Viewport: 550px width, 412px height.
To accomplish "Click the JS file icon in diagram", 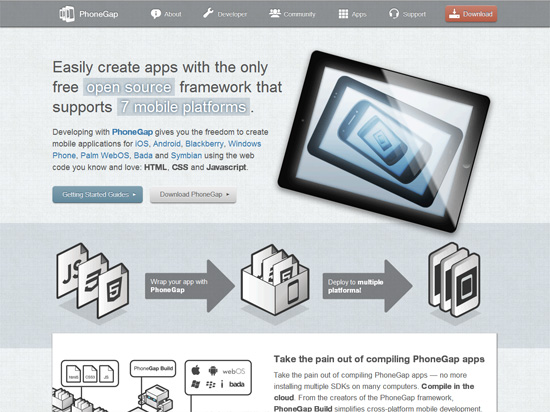I will click(x=106, y=374).
